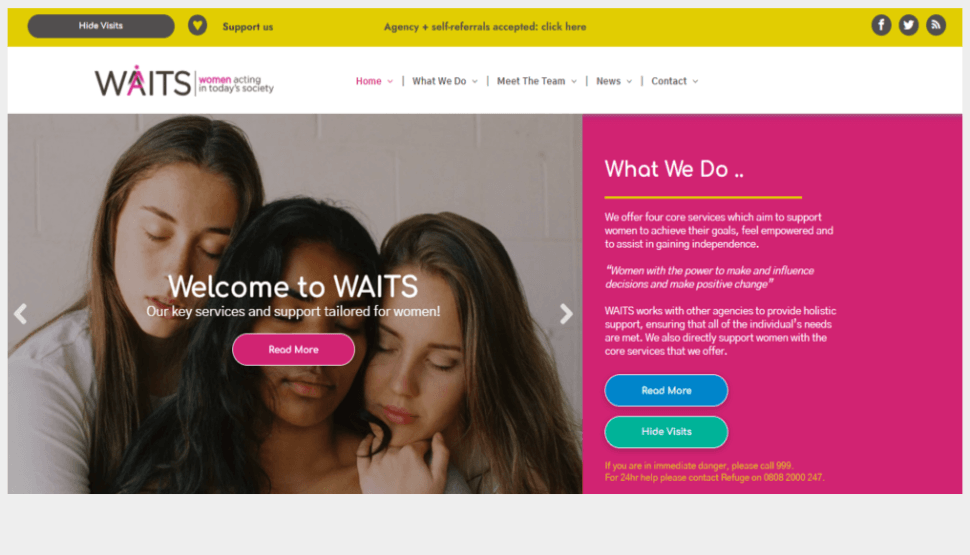The image size is (970, 555).
Task: Open the Twitter icon link
Action: click(908, 25)
